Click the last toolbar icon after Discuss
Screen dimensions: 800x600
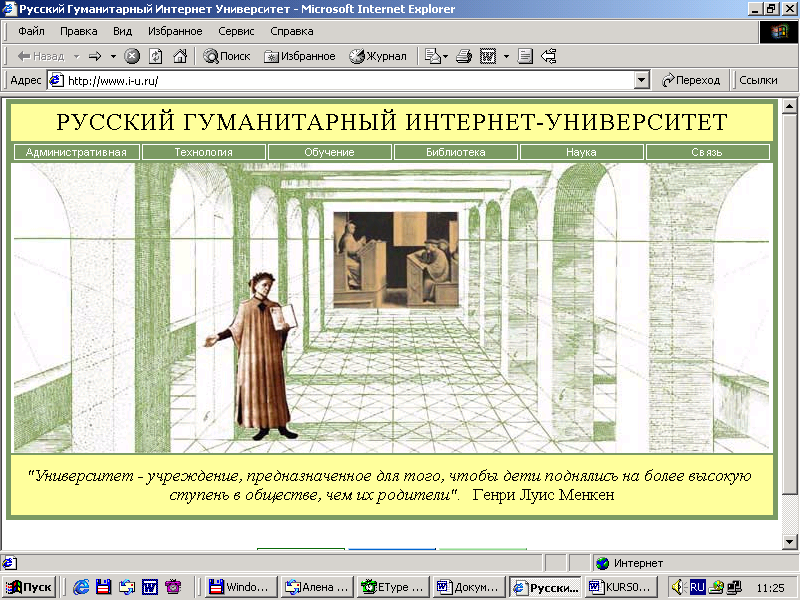548,56
